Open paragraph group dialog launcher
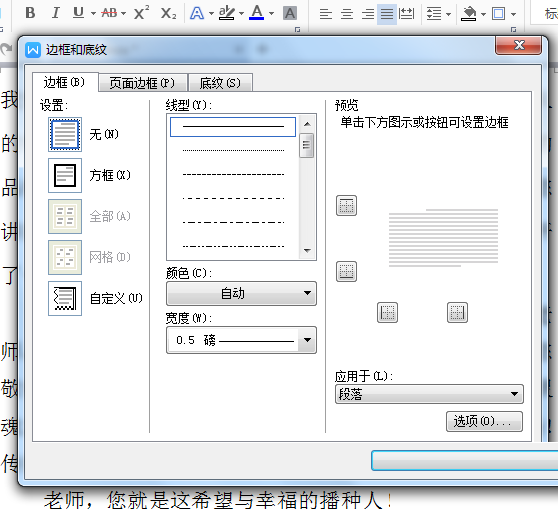Screen dimensions: 558x509 (513, 30)
